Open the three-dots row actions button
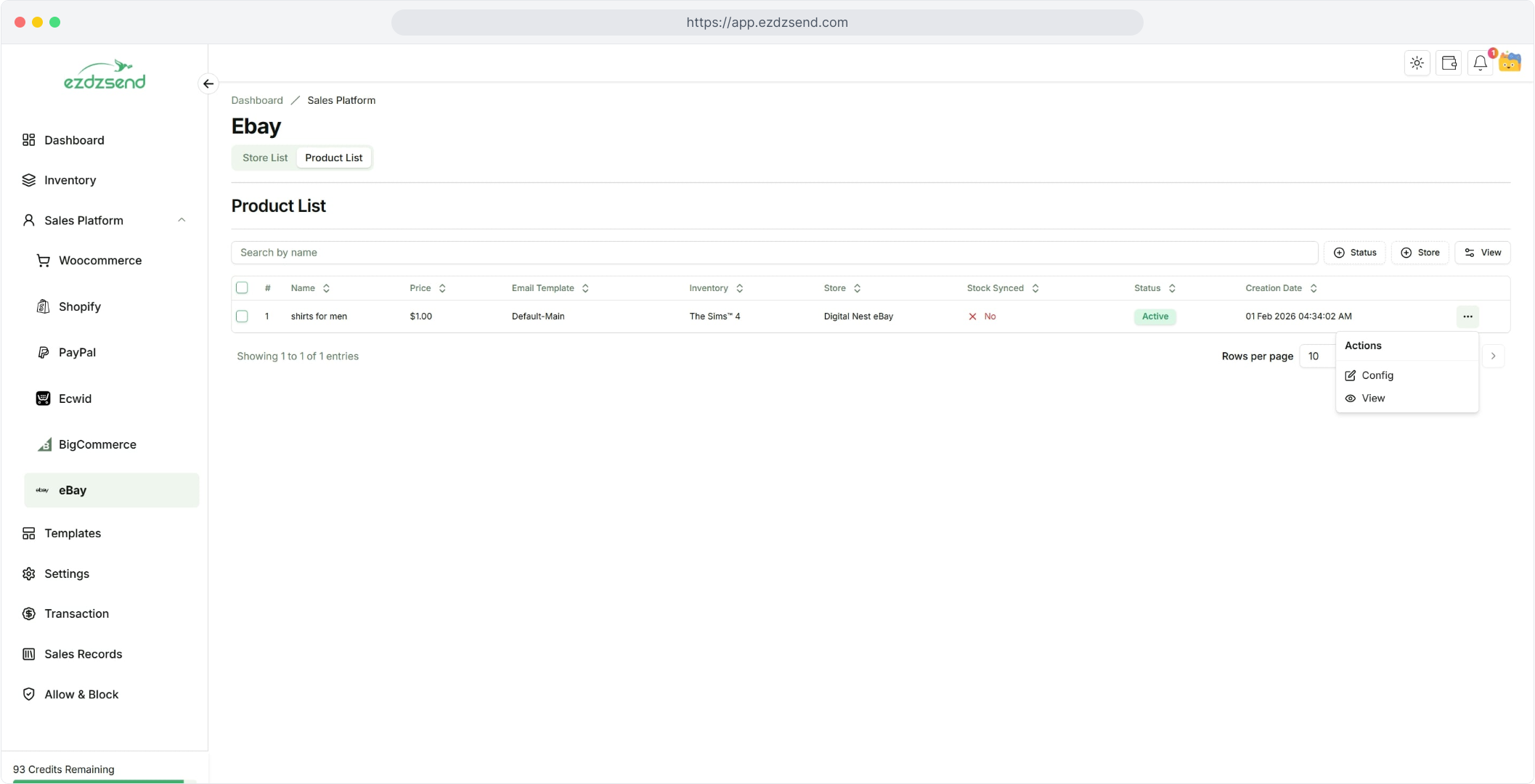1535x784 pixels. coord(1467,317)
